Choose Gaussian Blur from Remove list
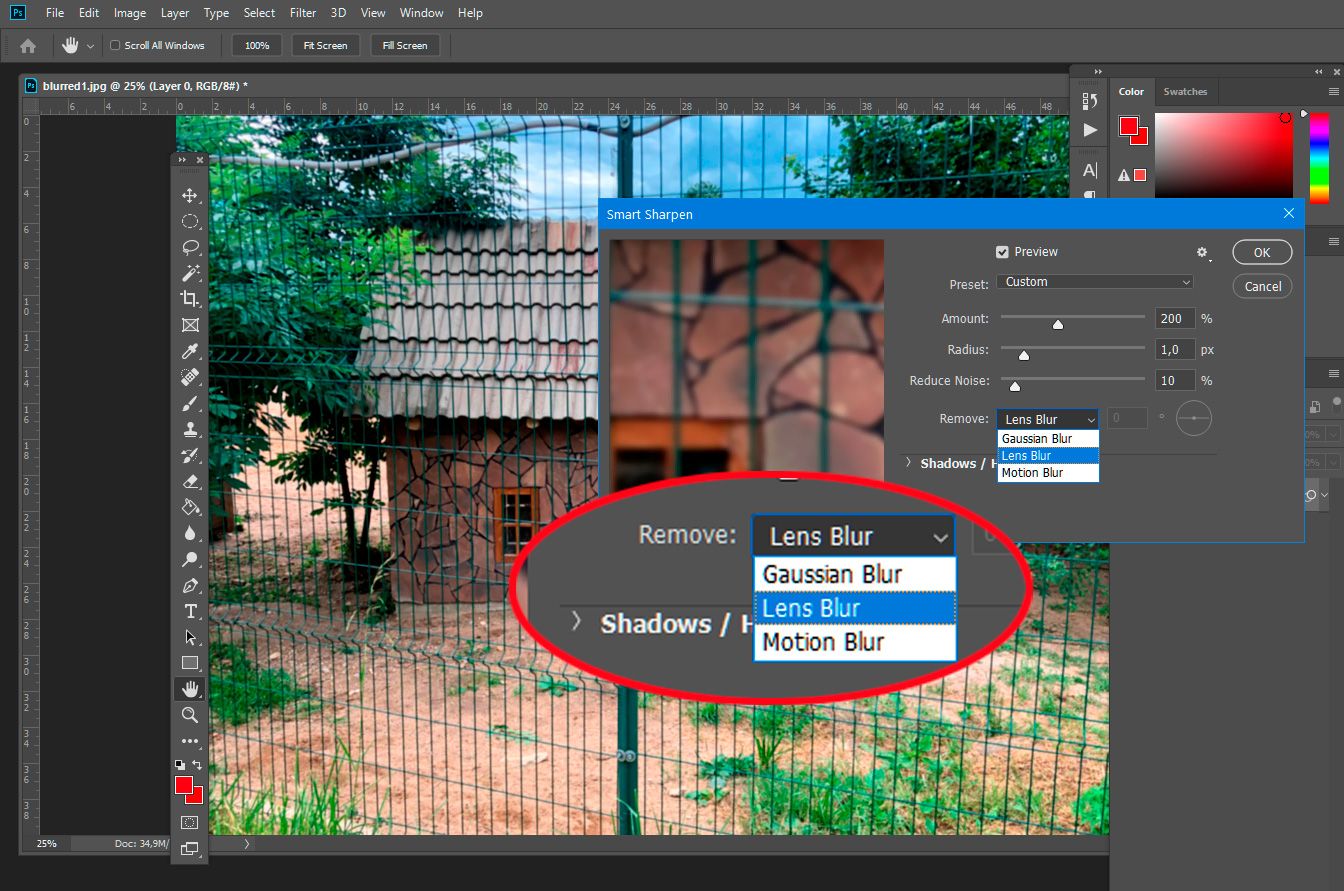 point(1048,439)
